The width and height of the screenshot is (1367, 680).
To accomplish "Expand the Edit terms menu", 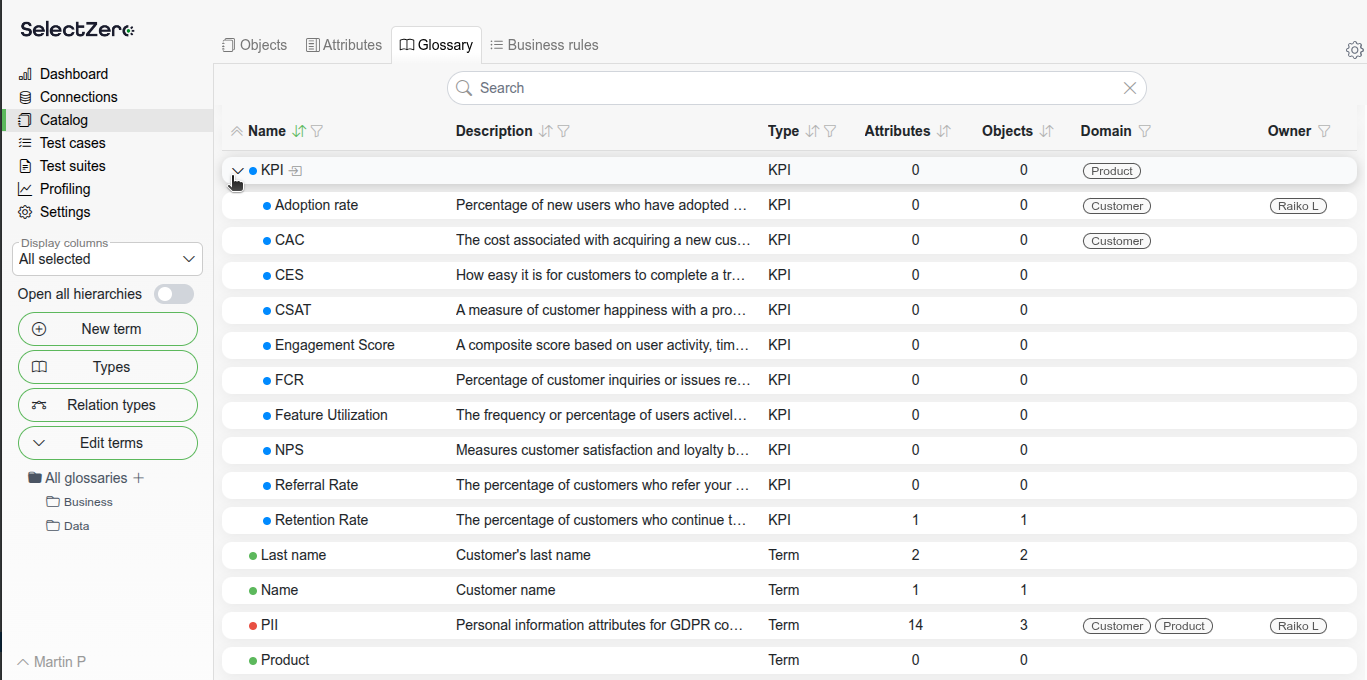I will coord(108,443).
